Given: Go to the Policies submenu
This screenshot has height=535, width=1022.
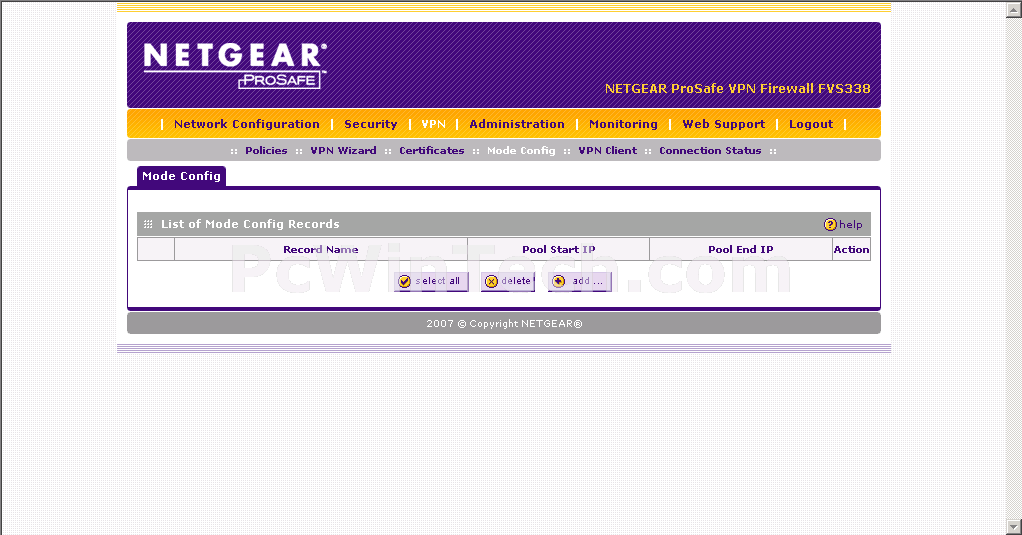Looking at the screenshot, I should point(266,151).
